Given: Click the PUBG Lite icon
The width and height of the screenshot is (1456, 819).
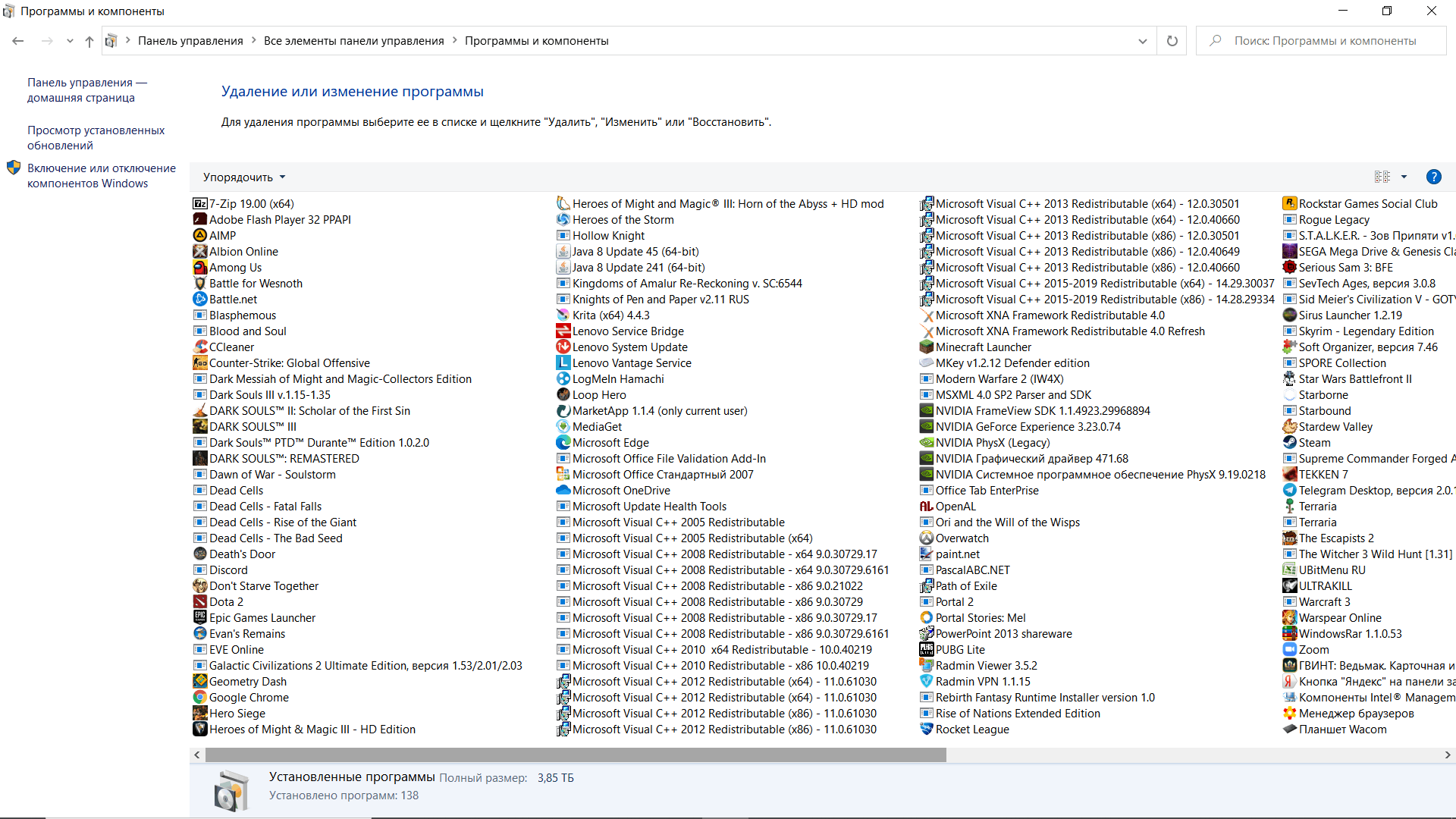Looking at the screenshot, I should coord(927,649).
